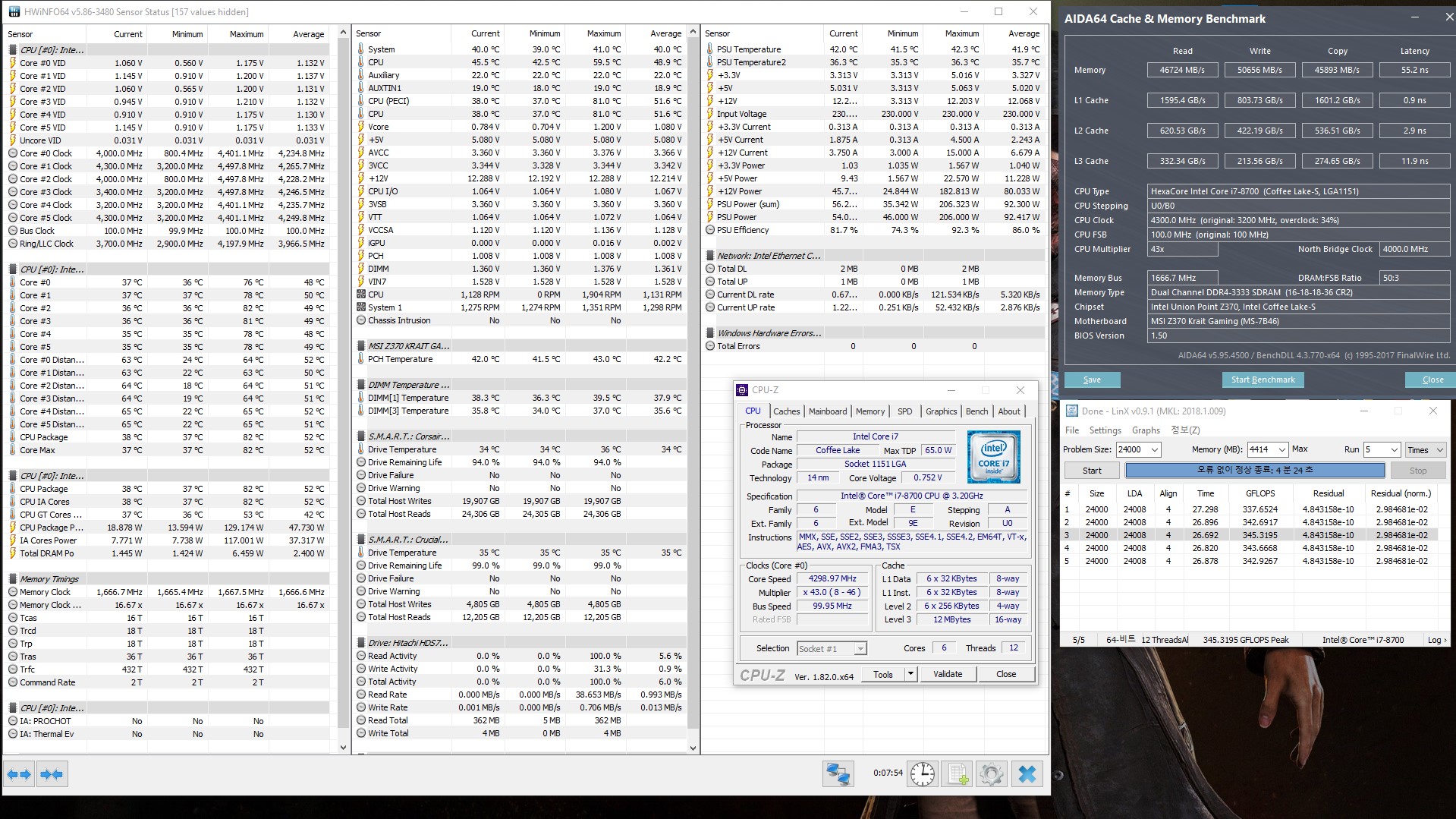Click the Max link next to Memory in LinX
This screenshot has width=1456, height=819.
pyautogui.click(x=1300, y=449)
